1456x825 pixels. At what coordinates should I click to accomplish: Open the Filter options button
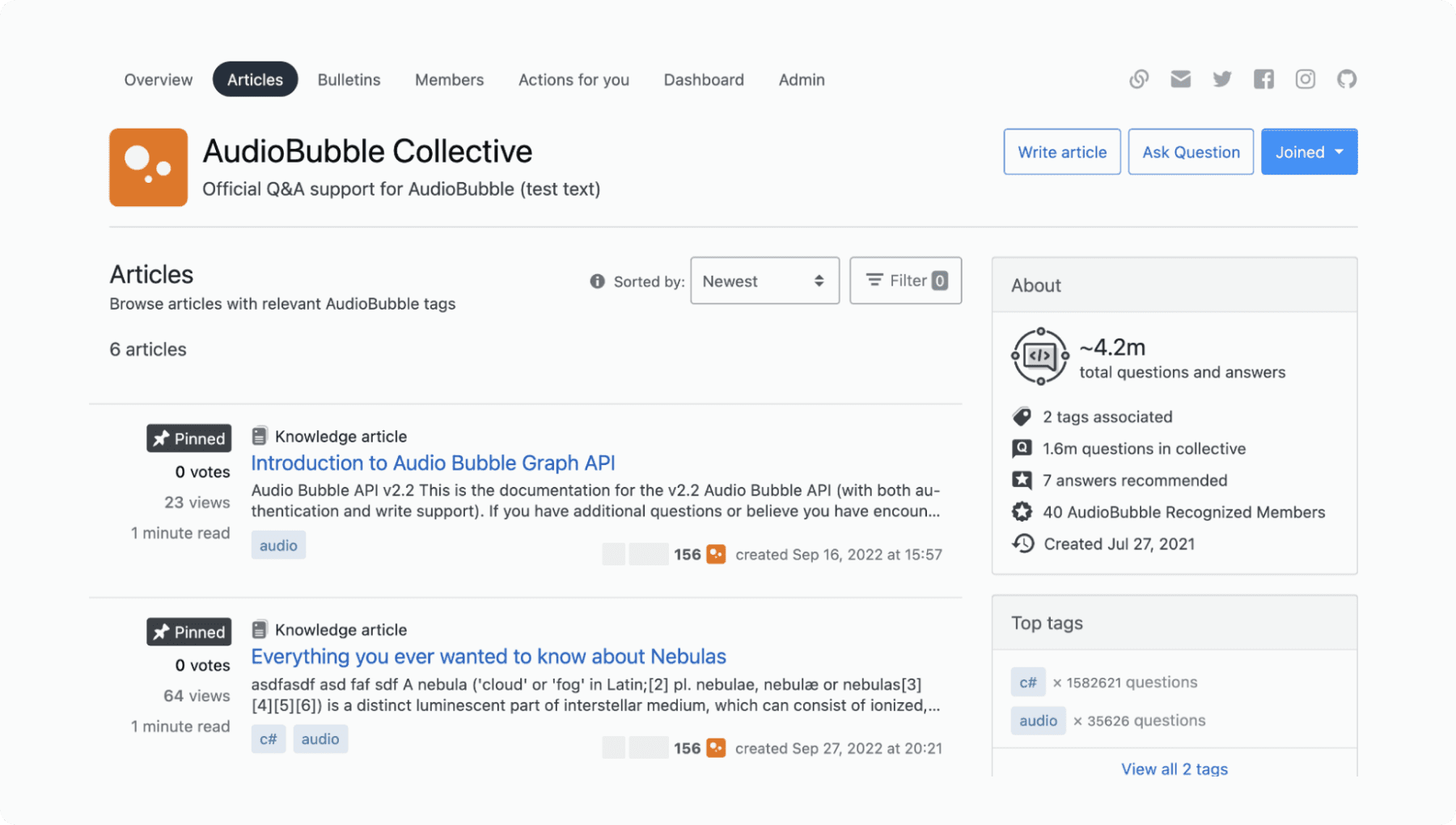[x=905, y=281]
